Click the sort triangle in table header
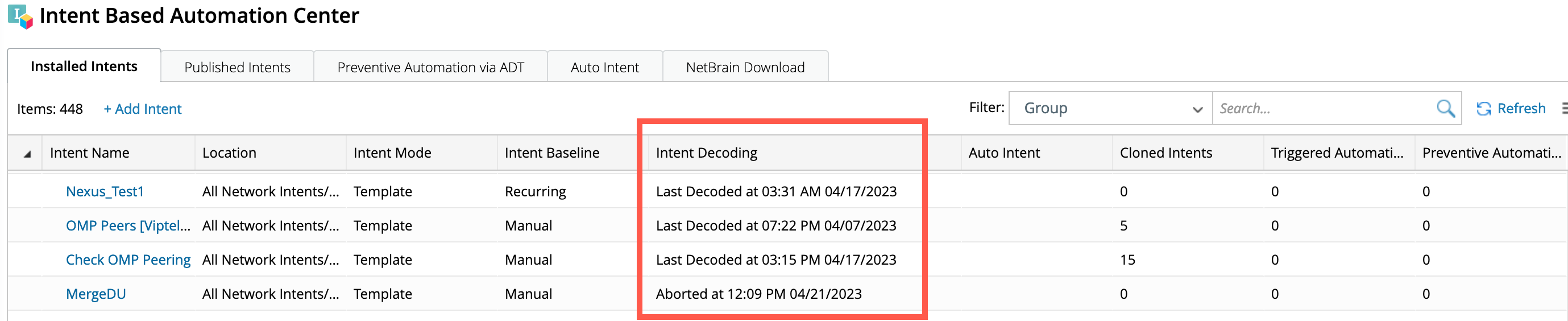1568x321 pixels. [x=27, y=154]
